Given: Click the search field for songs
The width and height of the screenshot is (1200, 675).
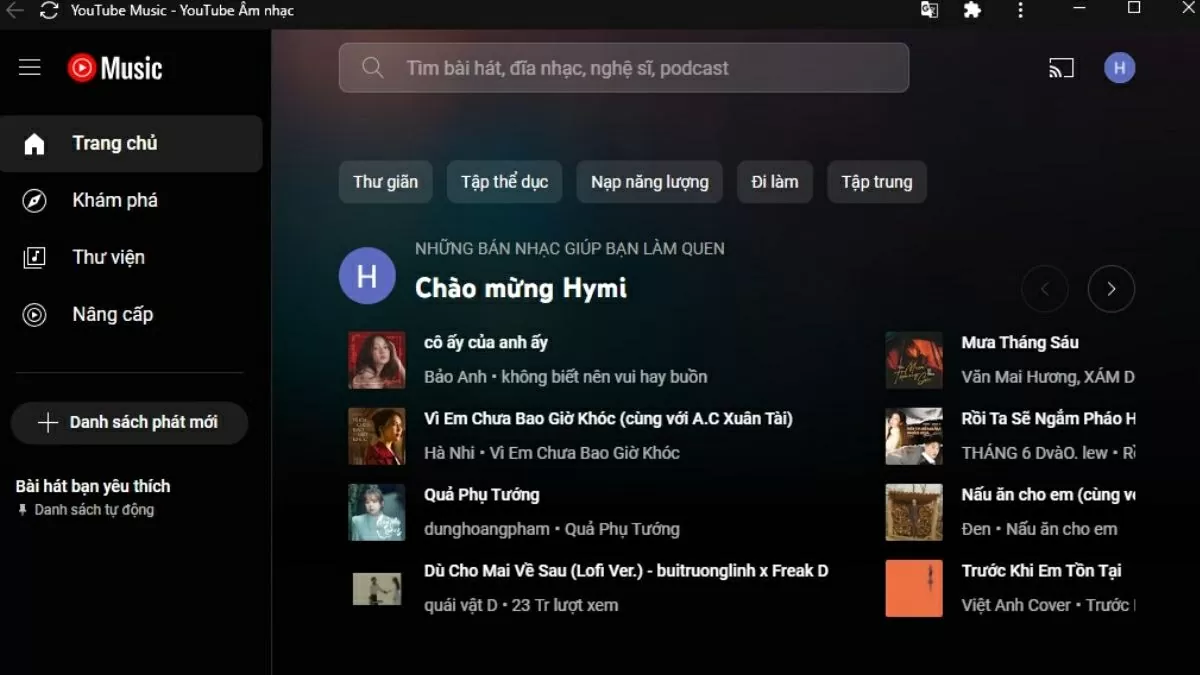Looking at the screenshot, I should 623,68.
